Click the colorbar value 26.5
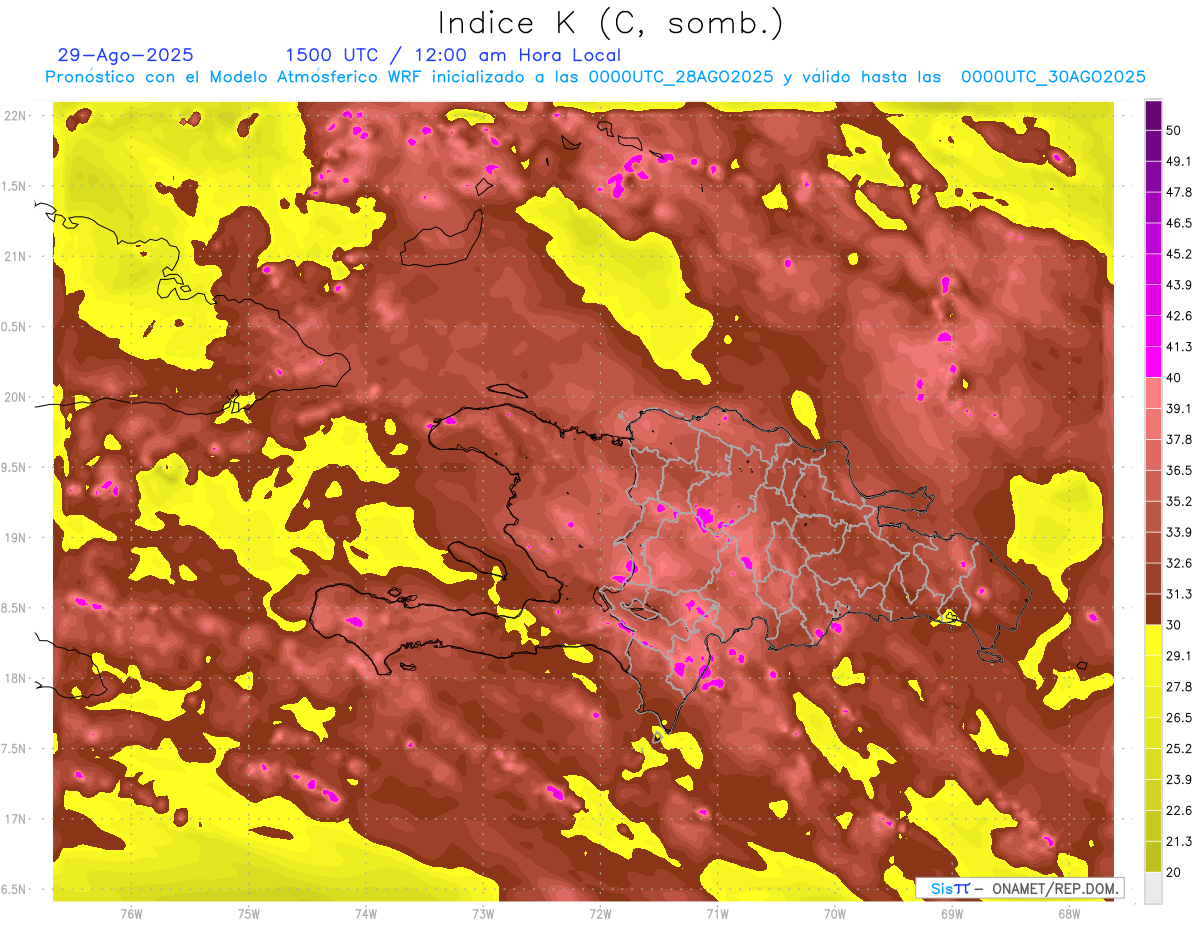 click(1178, 717)
